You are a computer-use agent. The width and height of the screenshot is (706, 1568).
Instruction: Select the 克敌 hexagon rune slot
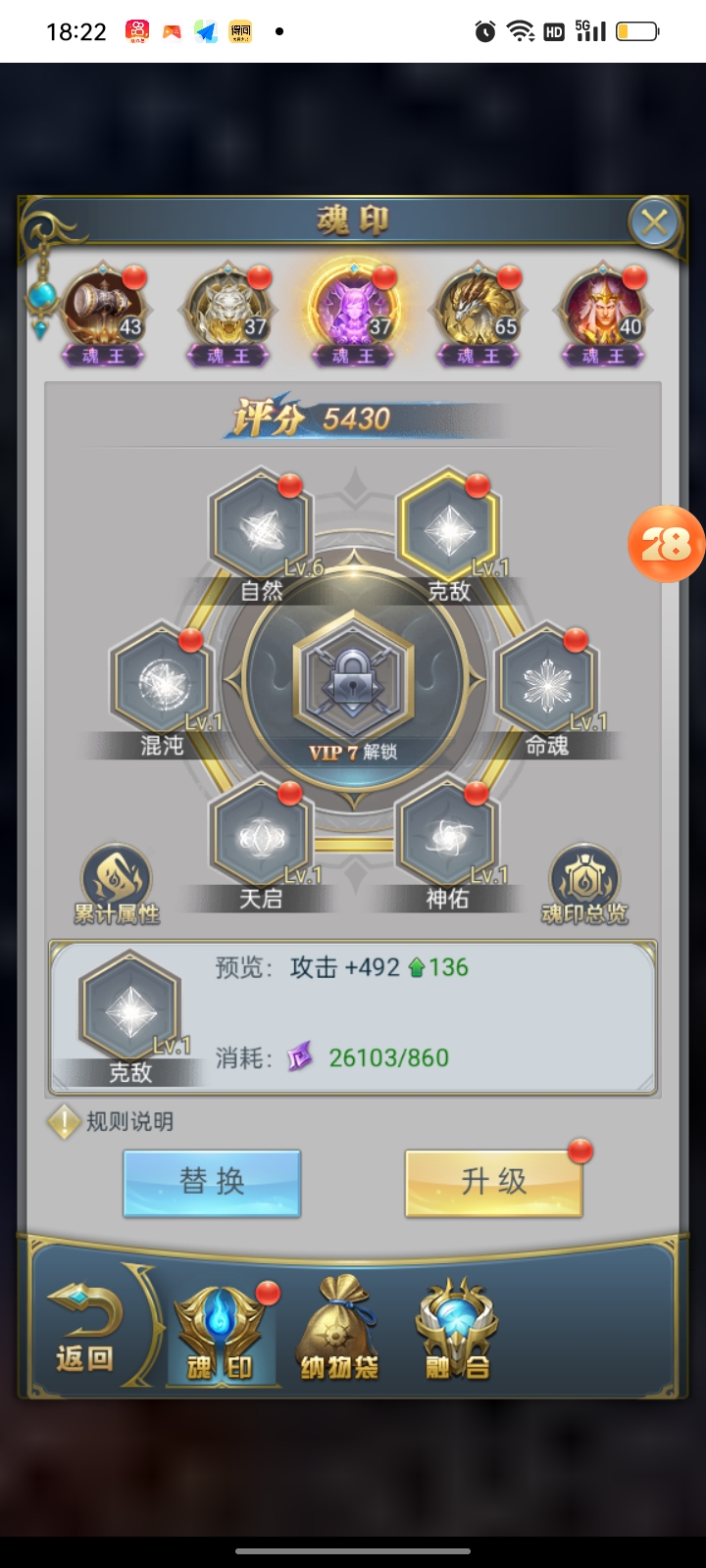coord(449,529)
